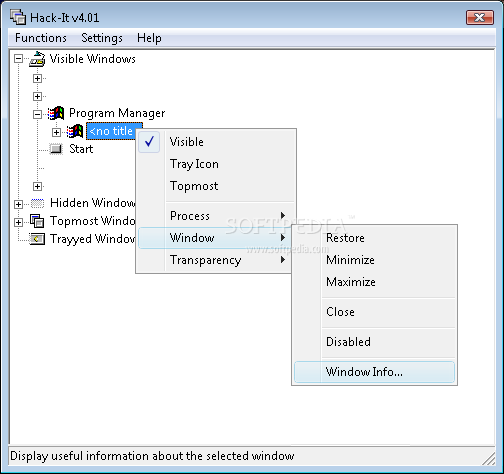Click the Hack-It title bar app icon
The height and width of the screenshot is (474, 504).
point(18,17)
